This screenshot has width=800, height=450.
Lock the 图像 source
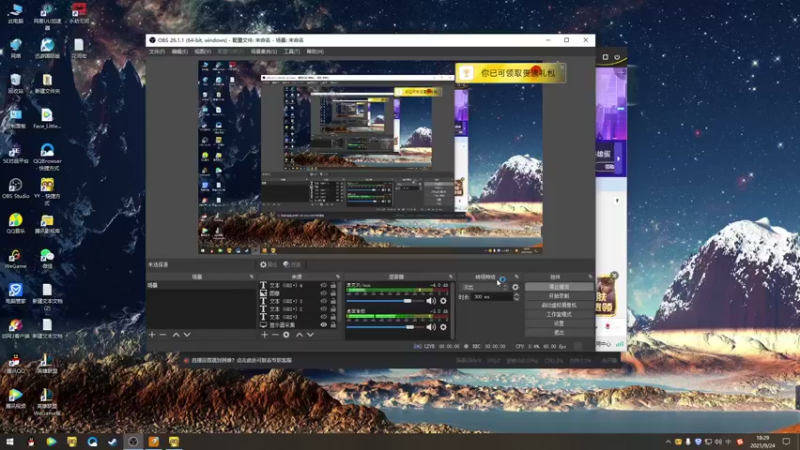click(x=333, y=293)
